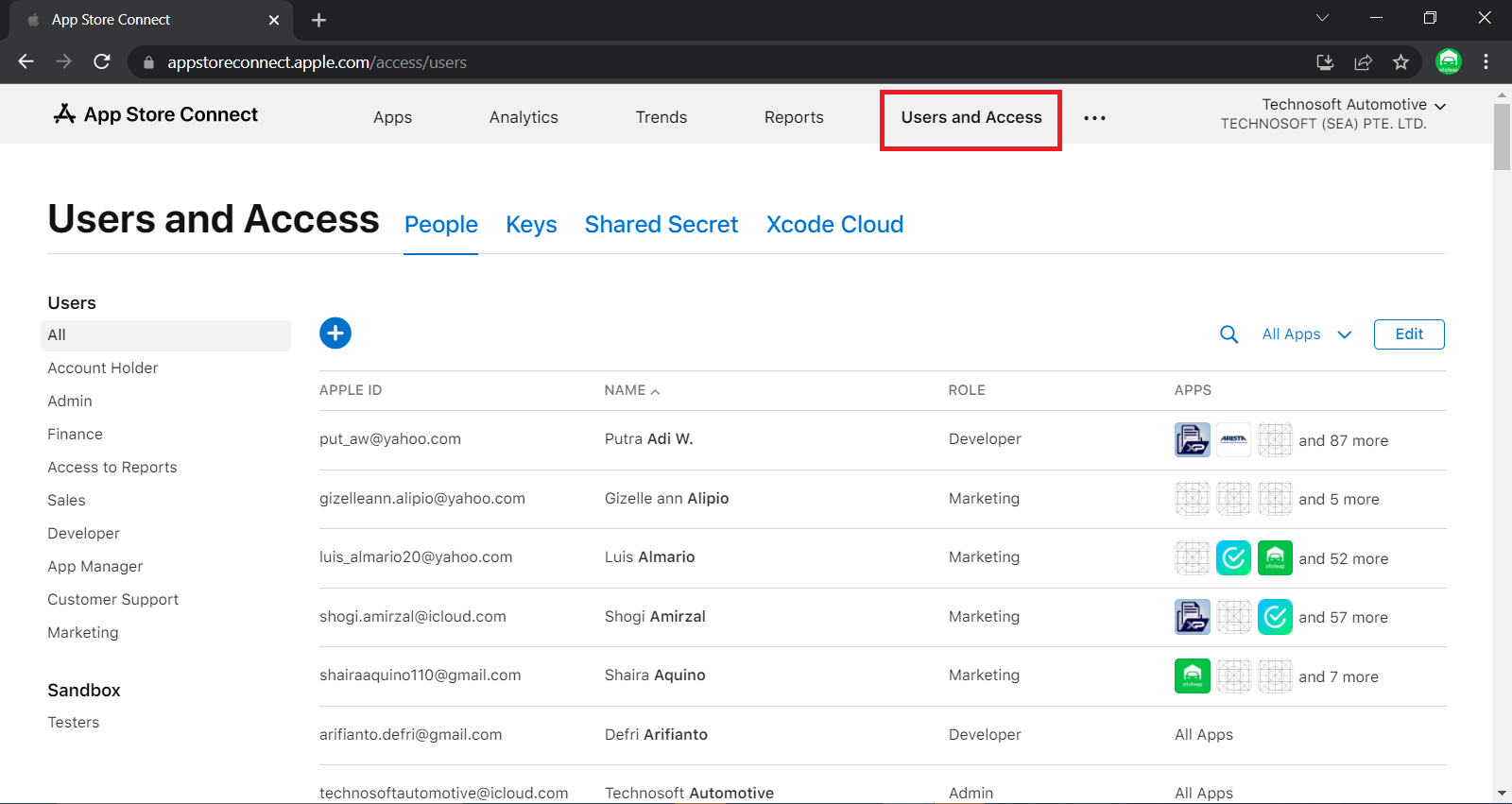Switch to the Keys tab
Screen dimensions: 1512x804
pyautogui.click(x=531, y=225)
